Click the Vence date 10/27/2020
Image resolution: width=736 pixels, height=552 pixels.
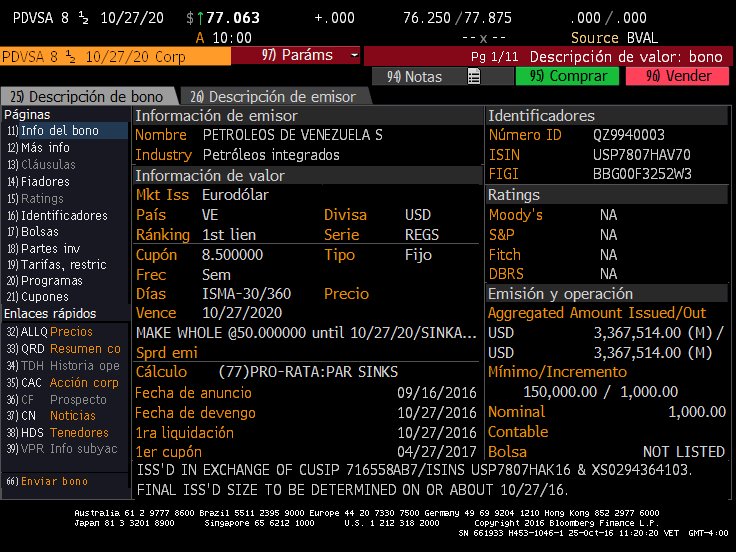pyautogui.click(x=242, y=313)
